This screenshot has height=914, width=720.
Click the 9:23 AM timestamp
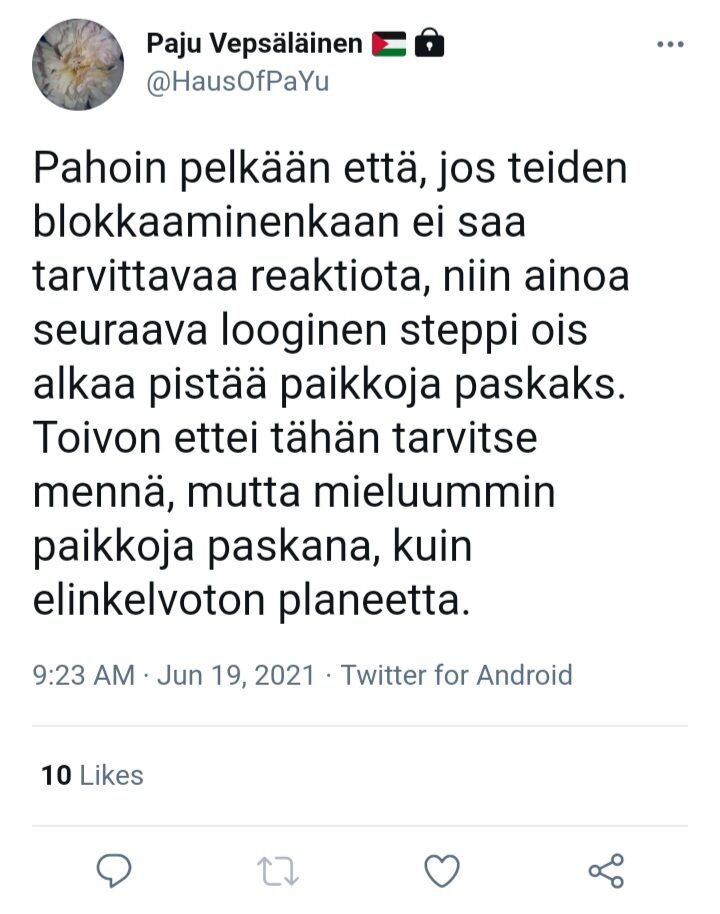point(83,675)
